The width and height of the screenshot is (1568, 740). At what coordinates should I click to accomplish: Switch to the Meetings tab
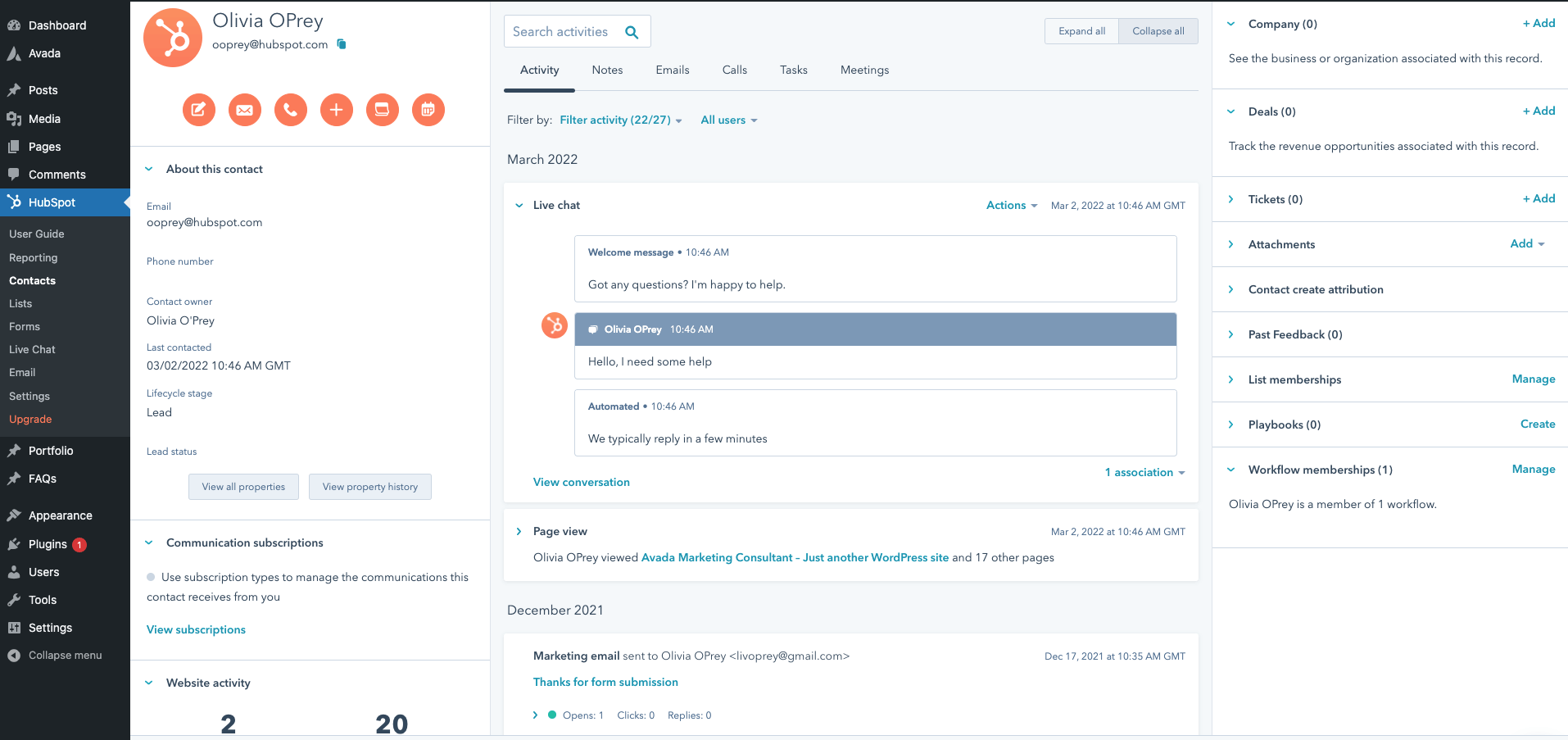pos(864,70)
